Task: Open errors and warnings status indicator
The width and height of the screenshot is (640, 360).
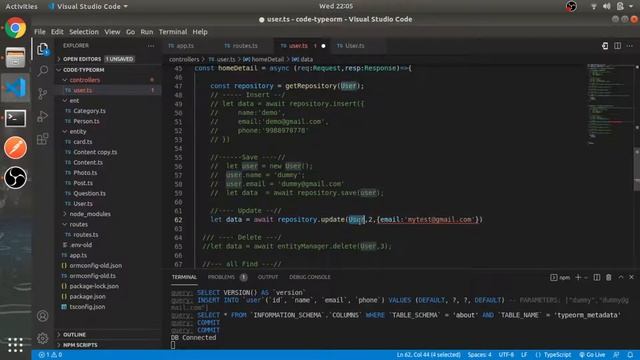Action: 50,355
